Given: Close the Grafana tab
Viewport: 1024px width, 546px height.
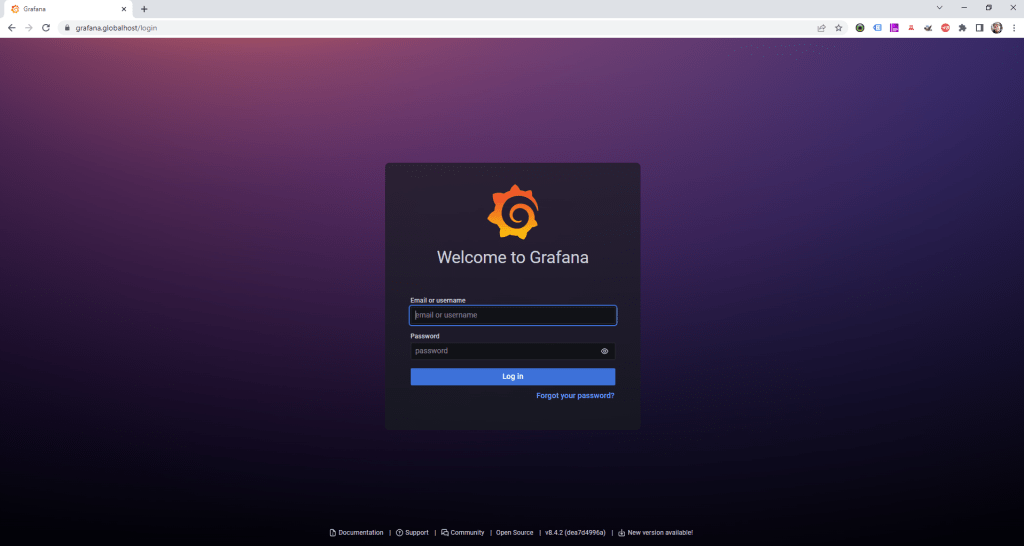Looking at the screenshot, I should (124, 9).
